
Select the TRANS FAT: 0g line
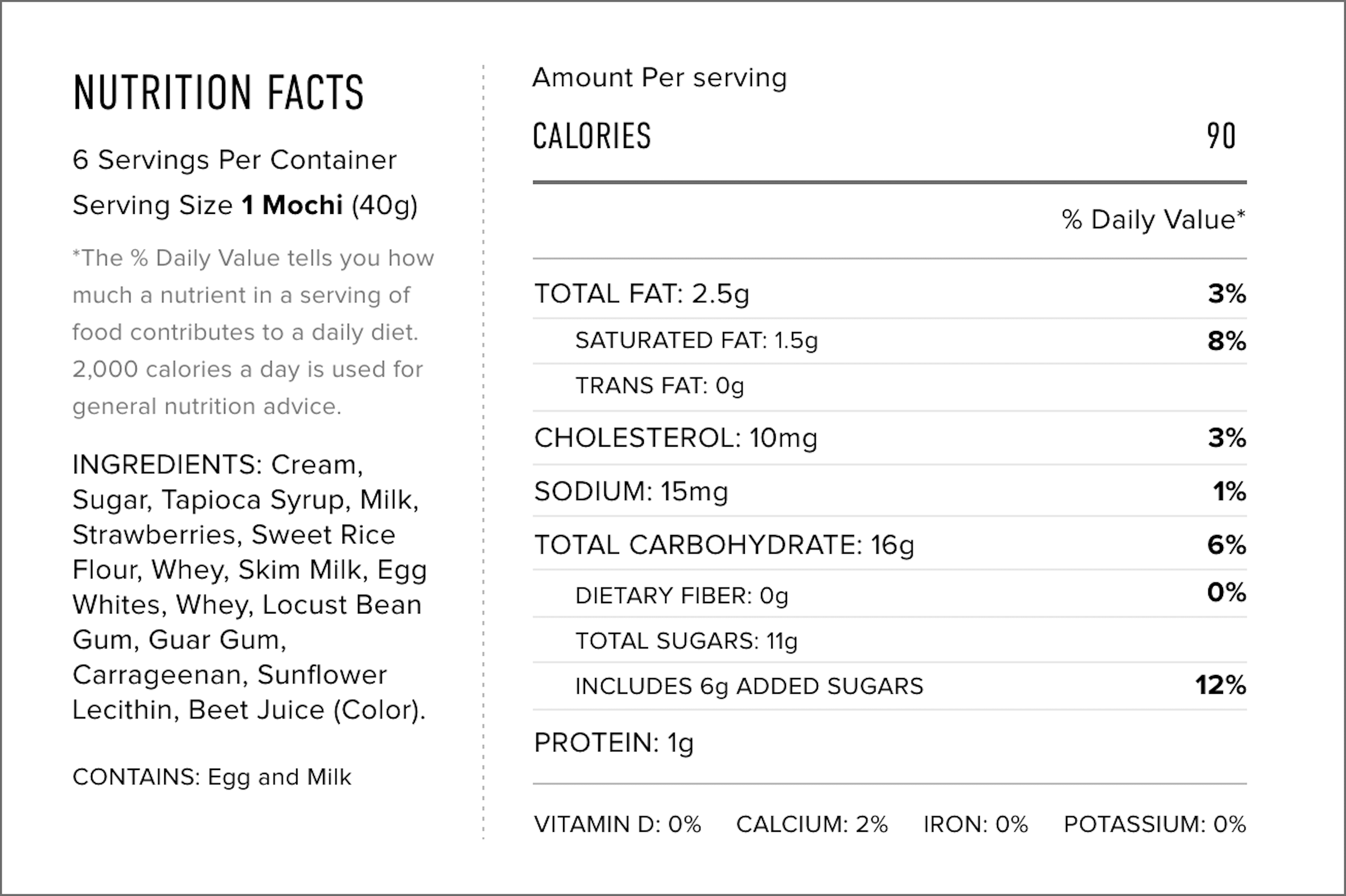pos(660,386)
